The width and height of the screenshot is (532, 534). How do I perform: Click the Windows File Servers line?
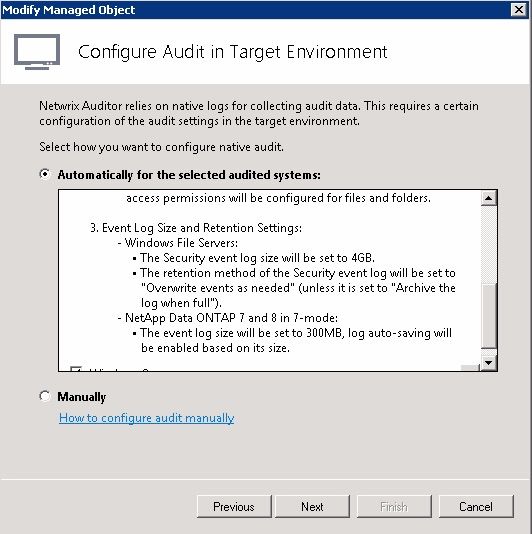(x=178, y=243)
